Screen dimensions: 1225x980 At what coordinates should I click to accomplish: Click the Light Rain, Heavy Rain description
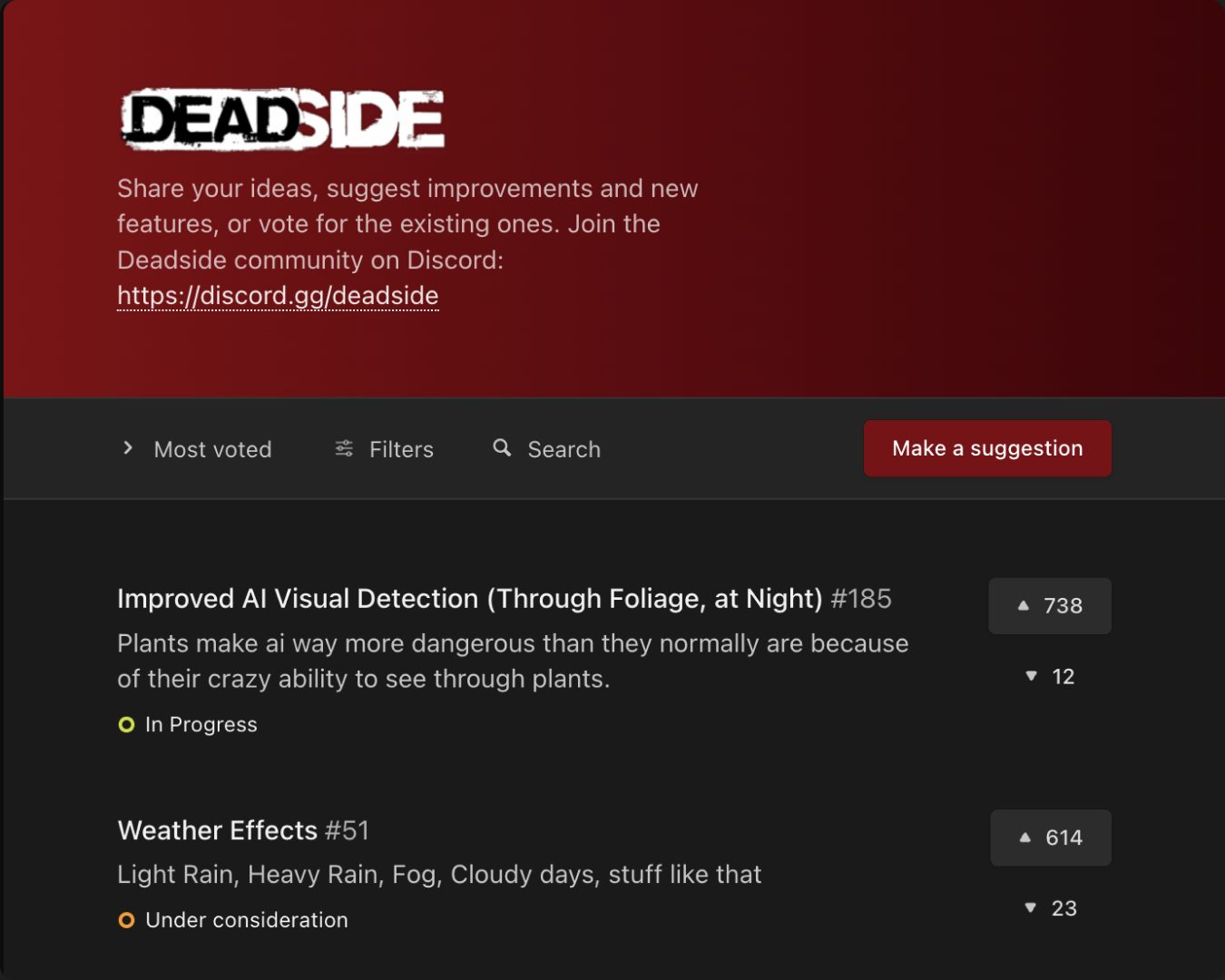(x=439, y=875)
